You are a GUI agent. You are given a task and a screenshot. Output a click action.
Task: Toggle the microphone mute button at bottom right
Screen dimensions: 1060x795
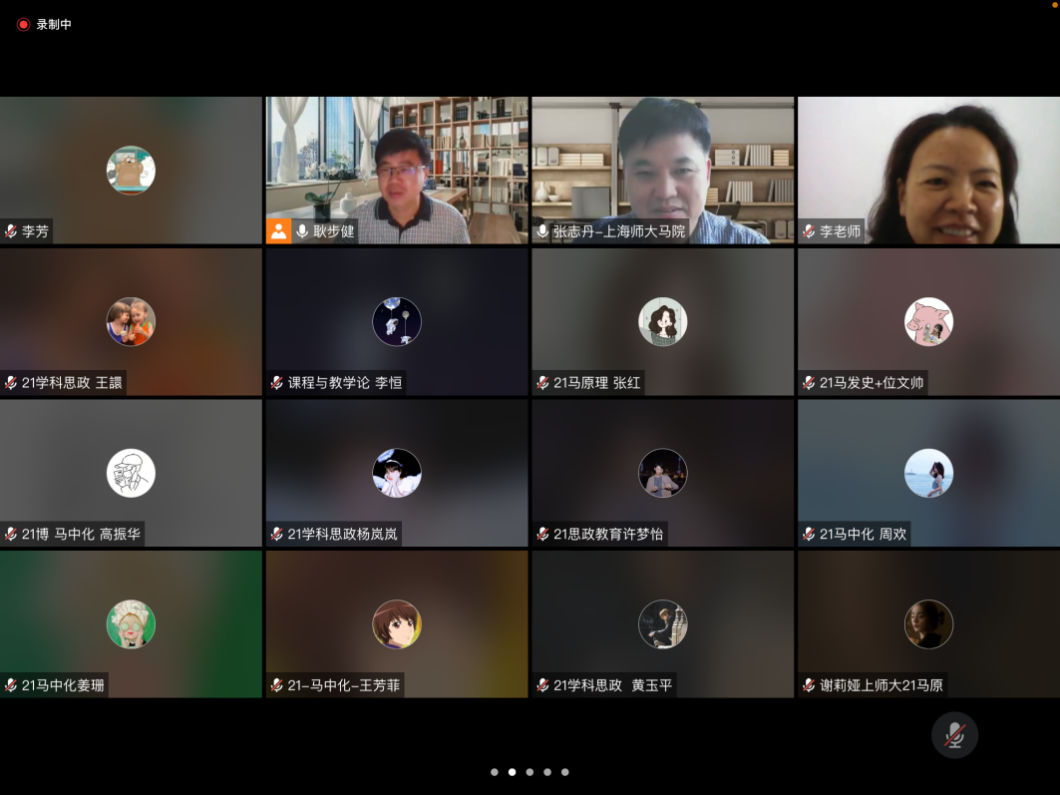954,735
